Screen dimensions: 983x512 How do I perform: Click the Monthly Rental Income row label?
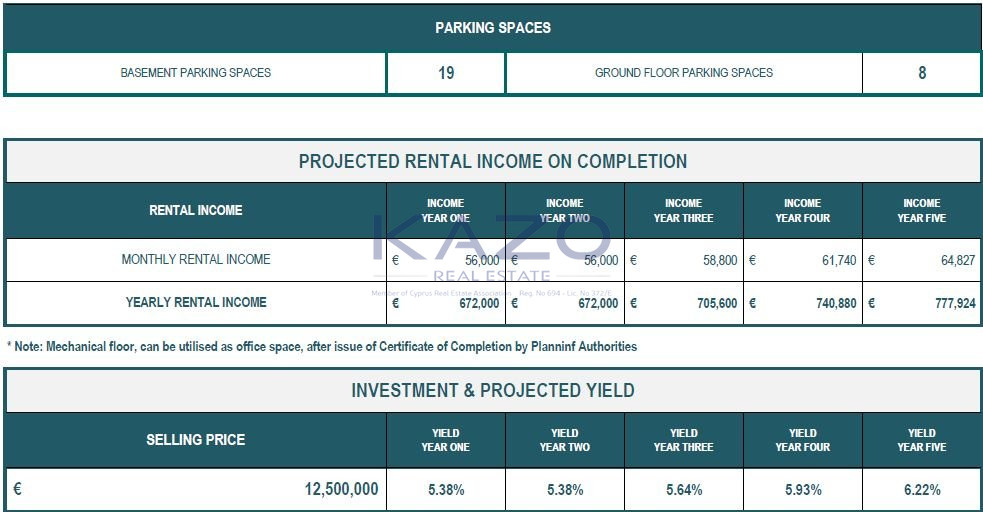tap(196, 260)
